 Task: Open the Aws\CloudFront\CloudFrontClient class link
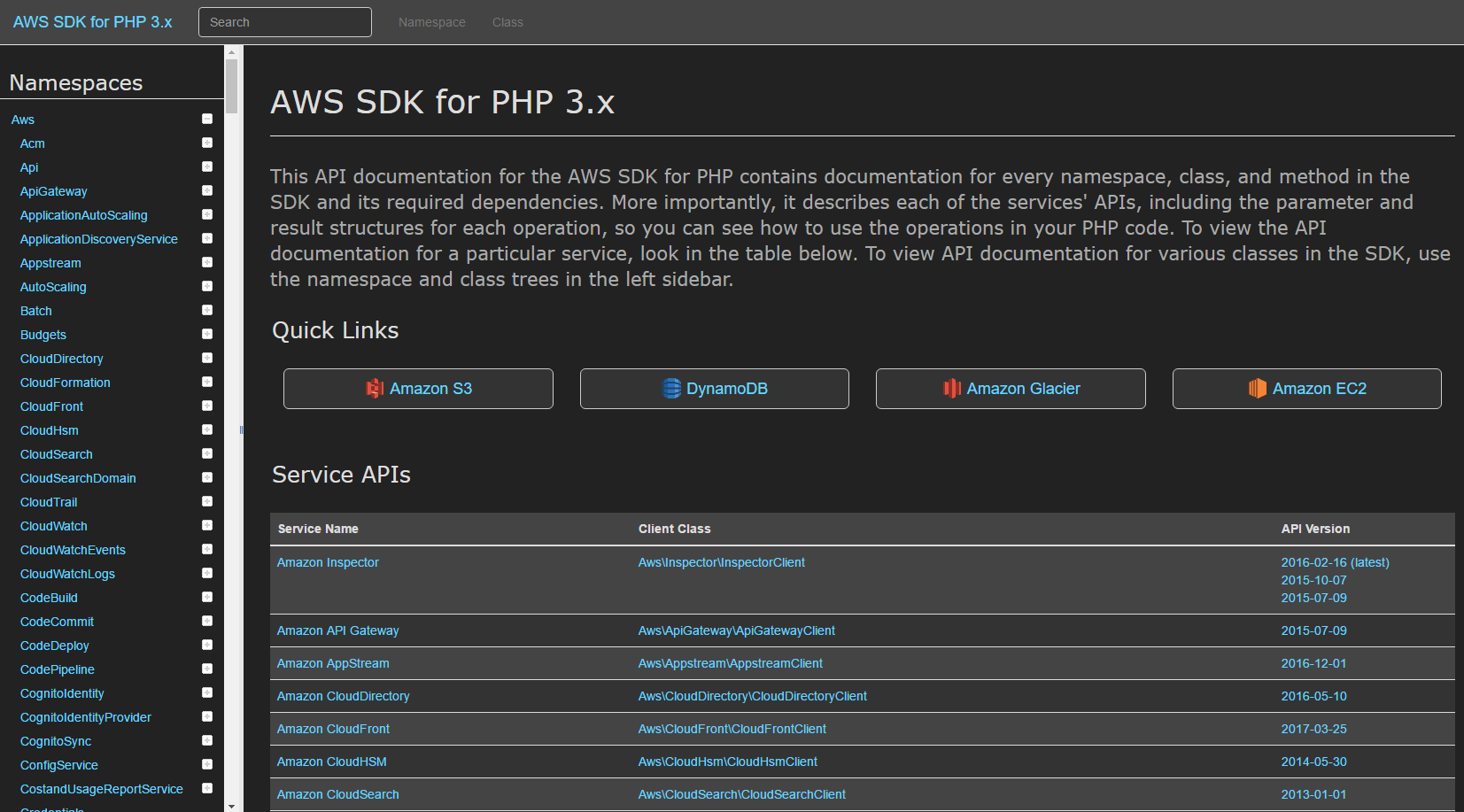(x=732, y=729)
